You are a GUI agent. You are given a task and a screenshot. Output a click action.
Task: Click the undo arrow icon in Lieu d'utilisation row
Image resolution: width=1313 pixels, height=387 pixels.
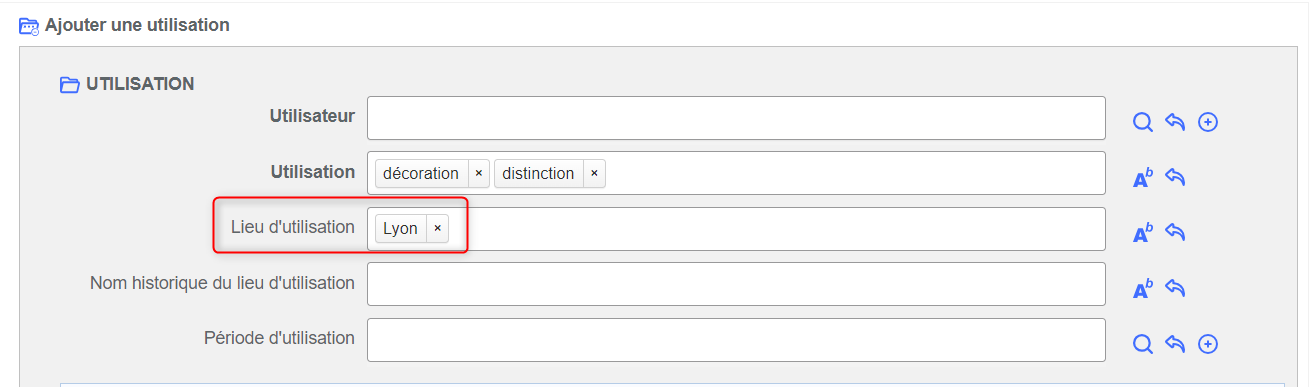tap(1176, 232)
